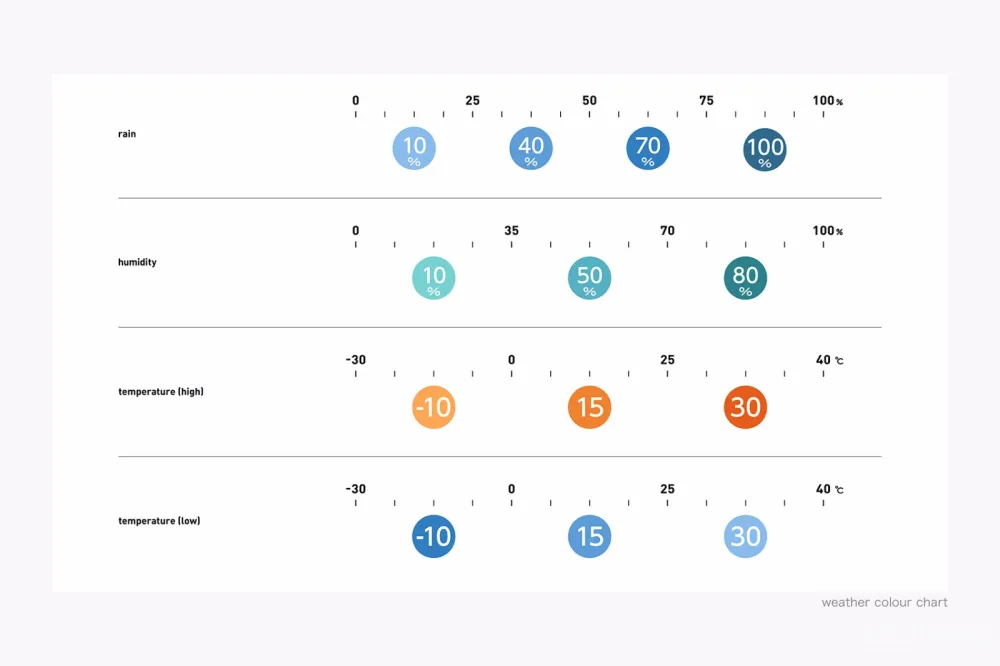The width and height of the screenshot is (1000, 666).
Task: Choose the pale blue 30 low temperature circle
Action: coord(746,536)
